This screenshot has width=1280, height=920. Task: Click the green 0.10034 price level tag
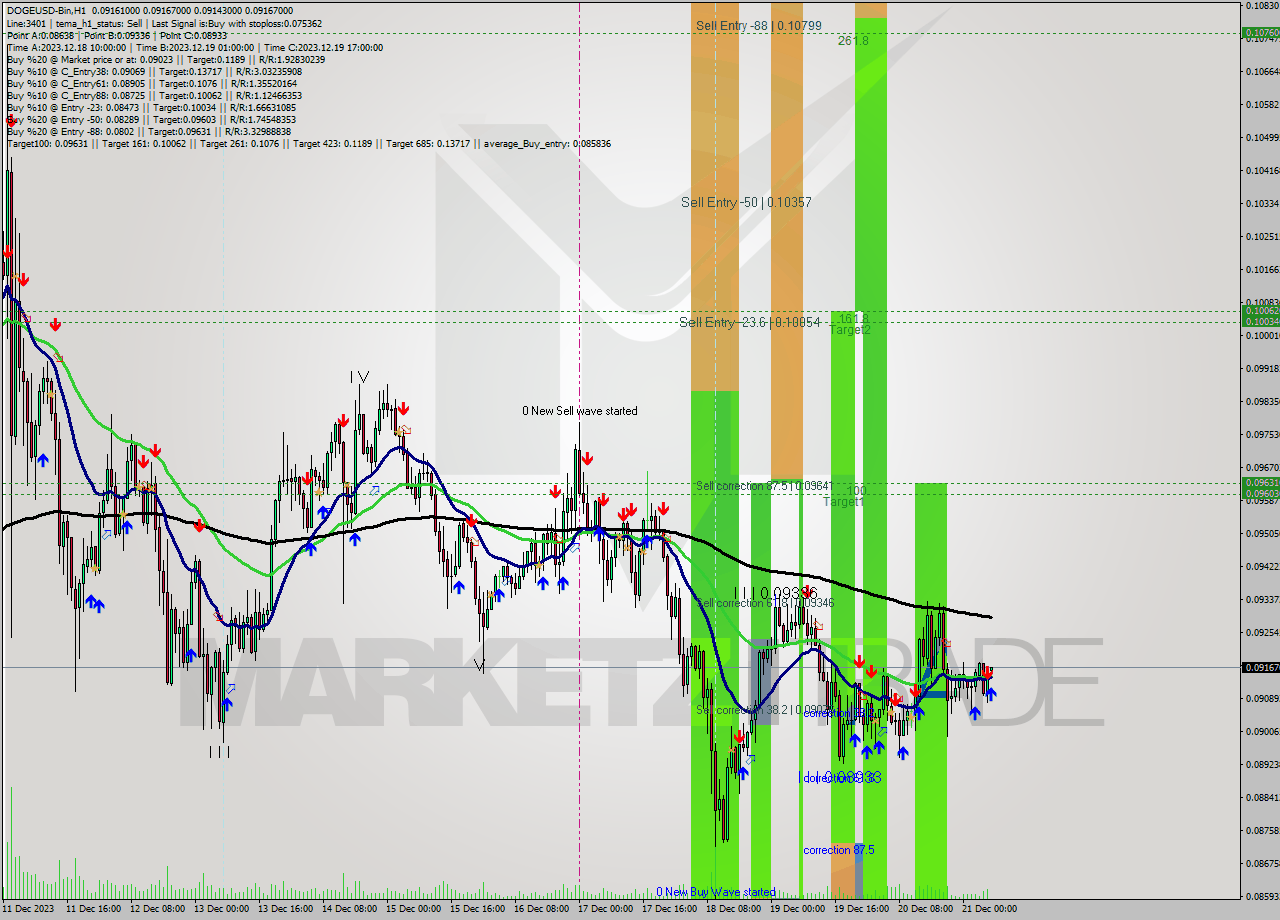click(1260, 322)
